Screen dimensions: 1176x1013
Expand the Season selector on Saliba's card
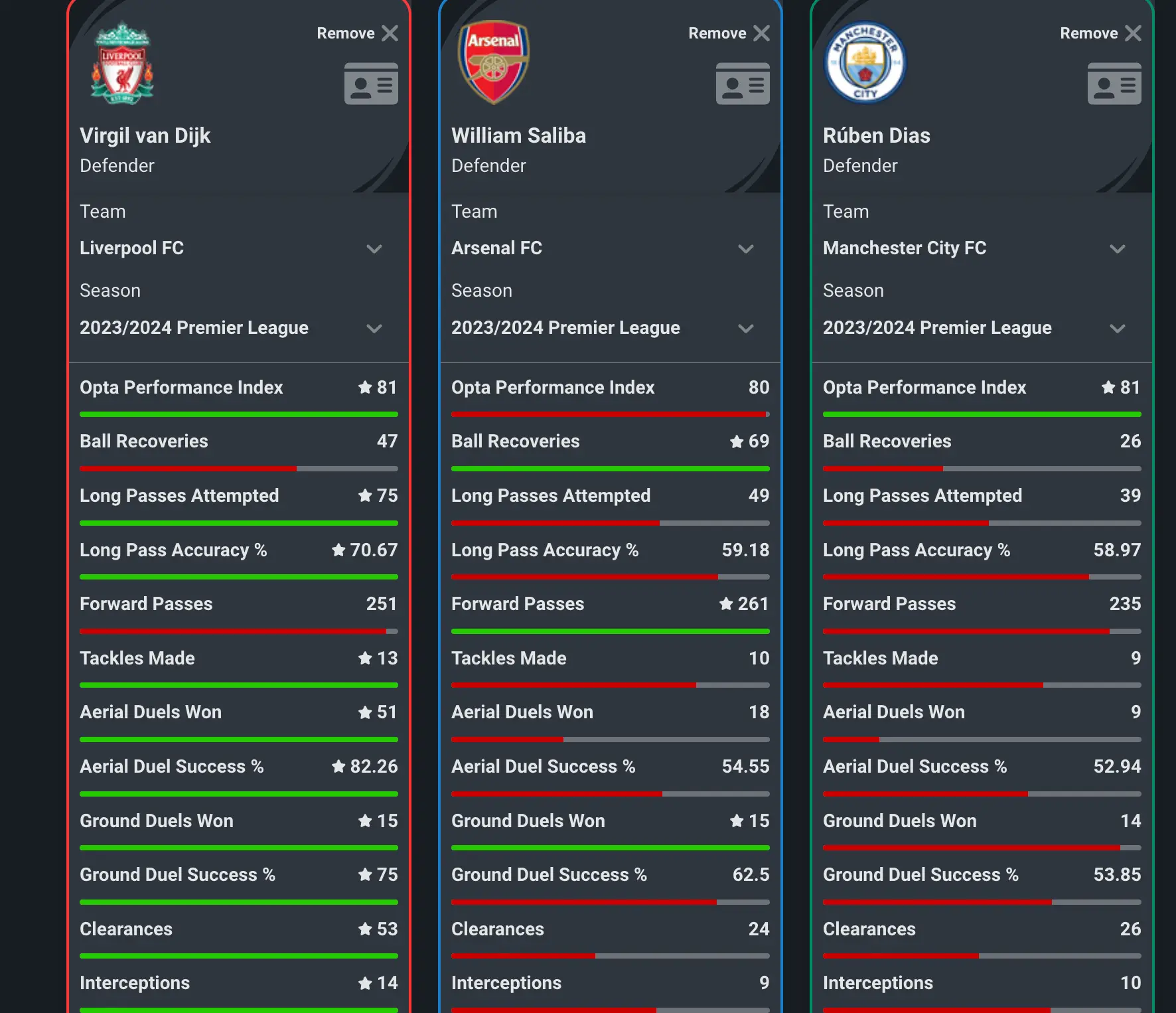coord(746,329)
